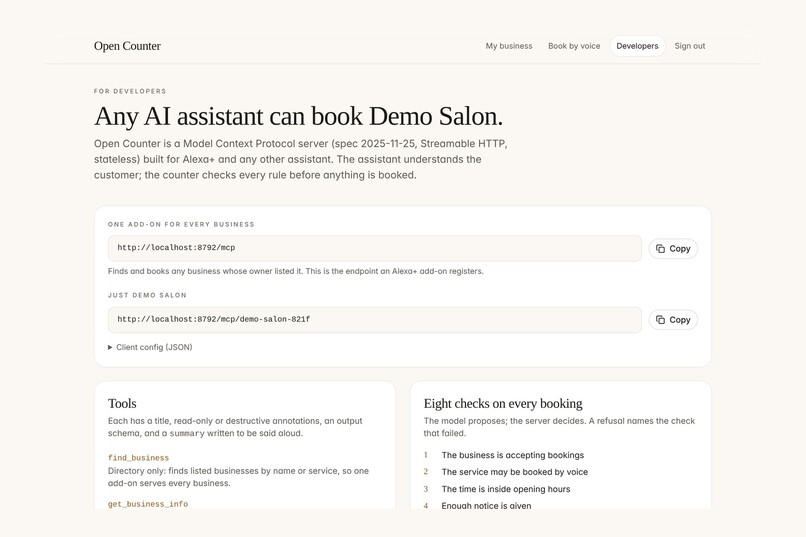Select the 'Each has a title, read-only' description
The image size is (806, 537).
click(x=235, y=427)
